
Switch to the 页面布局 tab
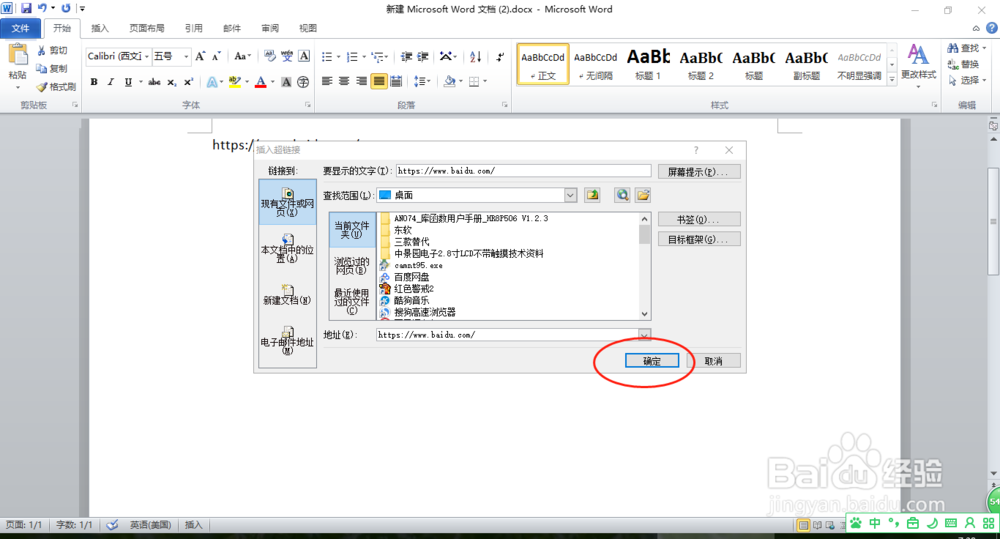tap(147, 28)
